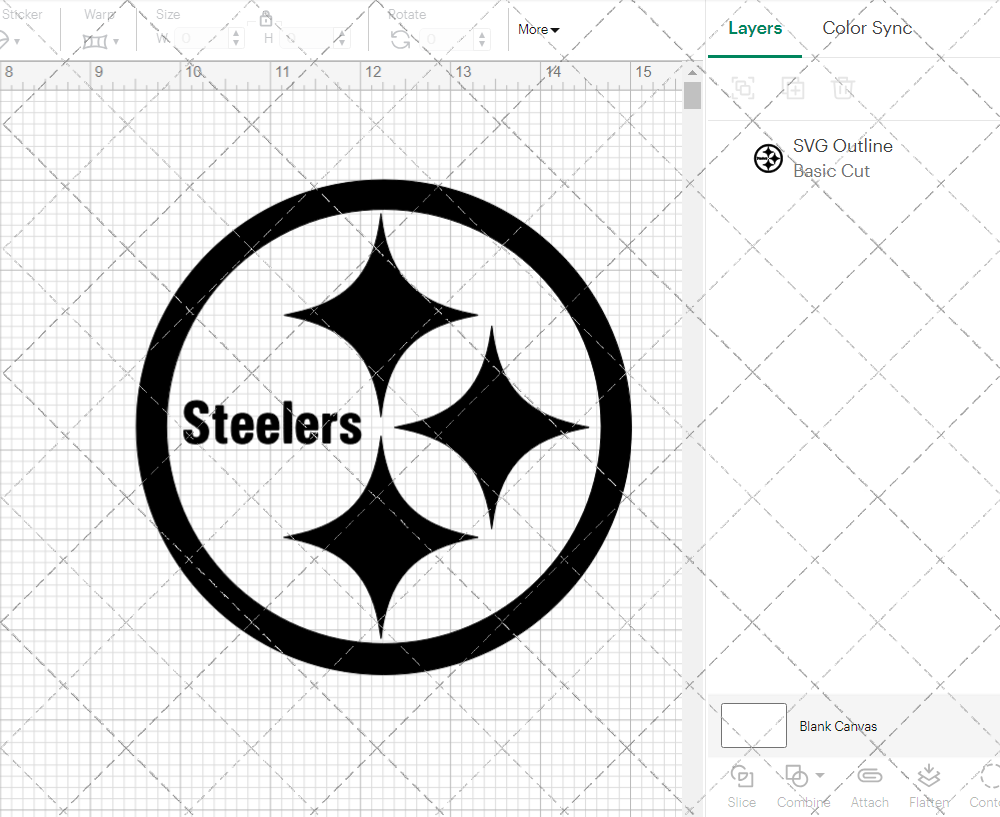
Task: Toggle the size lock aspect ratio icon
Action: click(x=266, y=18)
